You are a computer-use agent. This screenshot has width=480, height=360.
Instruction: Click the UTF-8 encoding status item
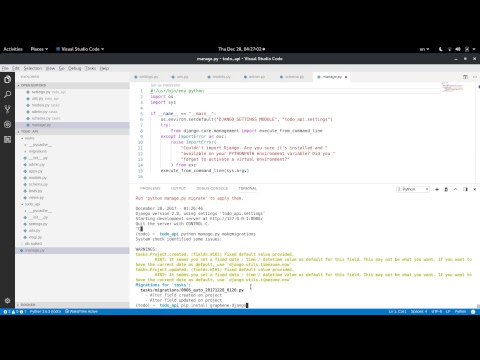tap(437, 312)
